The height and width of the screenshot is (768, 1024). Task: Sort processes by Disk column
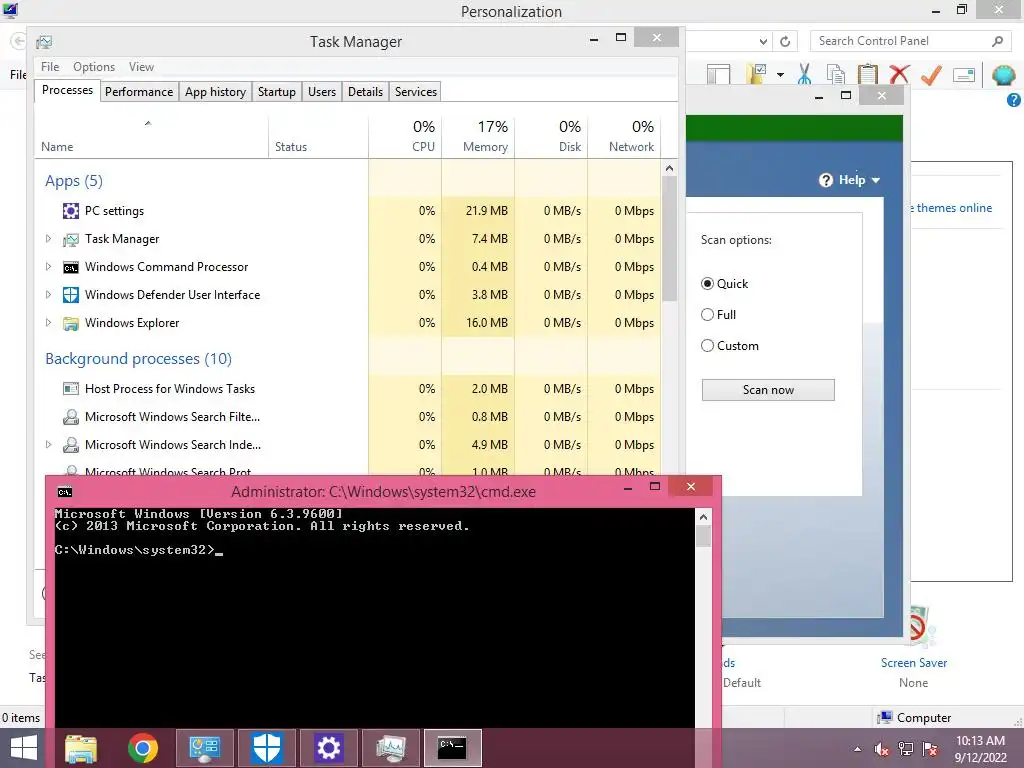pyautogui.click(x=551, y=136)
